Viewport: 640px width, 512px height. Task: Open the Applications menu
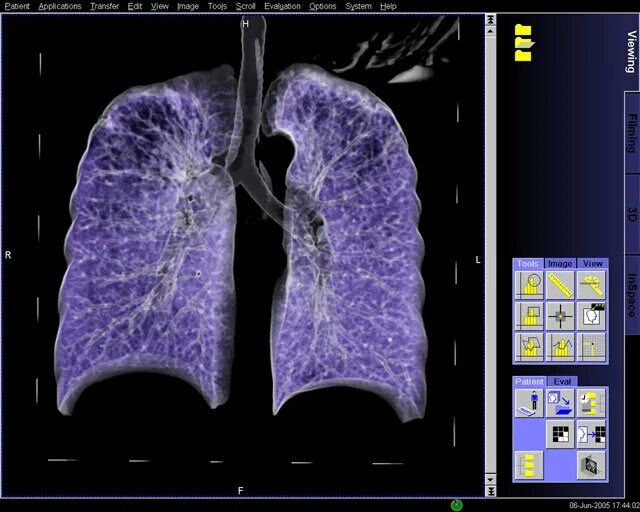point(60,6)
